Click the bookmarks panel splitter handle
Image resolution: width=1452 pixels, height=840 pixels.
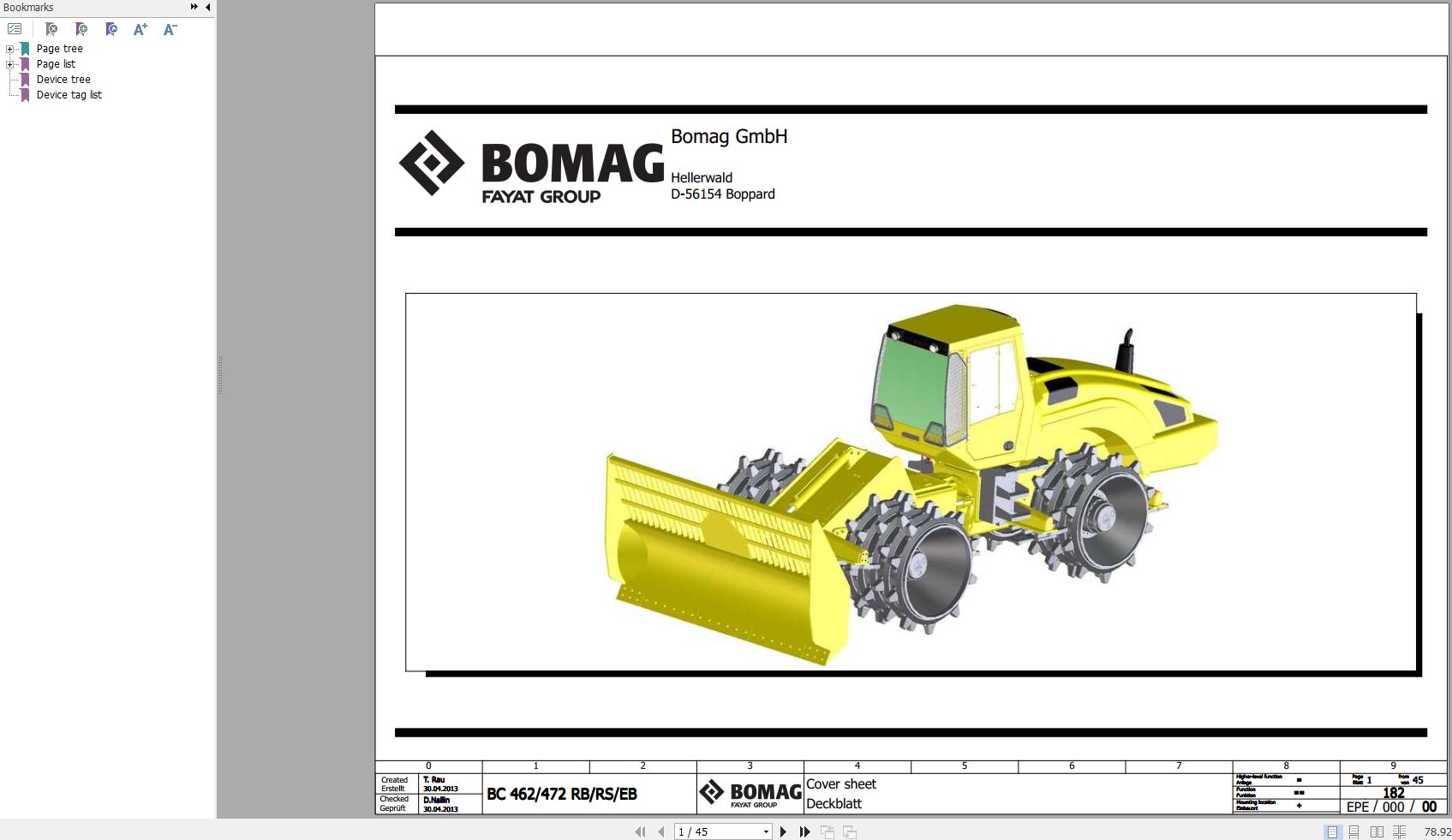pyautogui.click(x=219, y=375)
